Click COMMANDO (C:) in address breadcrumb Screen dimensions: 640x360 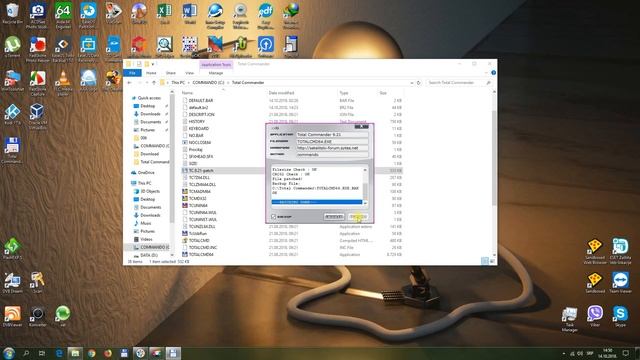pyautogui.click(x=208, y=82)
